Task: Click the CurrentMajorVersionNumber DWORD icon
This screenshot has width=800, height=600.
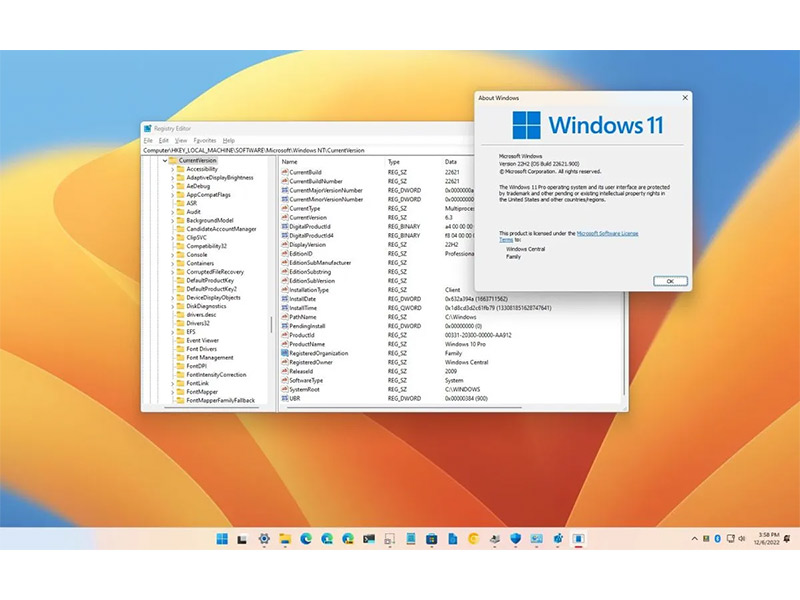Action: [x=285, y=190]
